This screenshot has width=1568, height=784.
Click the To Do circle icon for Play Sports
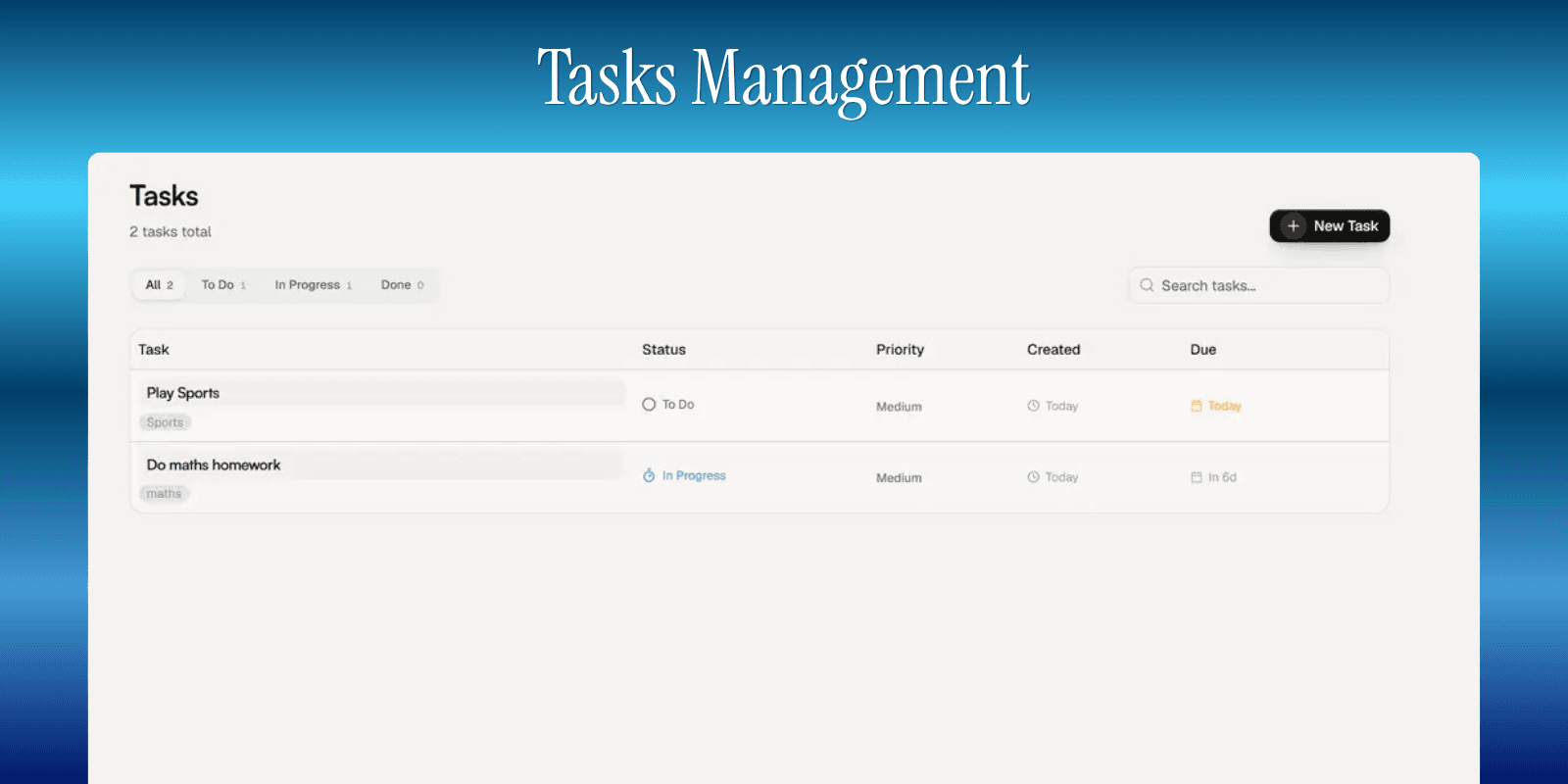[x=649, y=405]
